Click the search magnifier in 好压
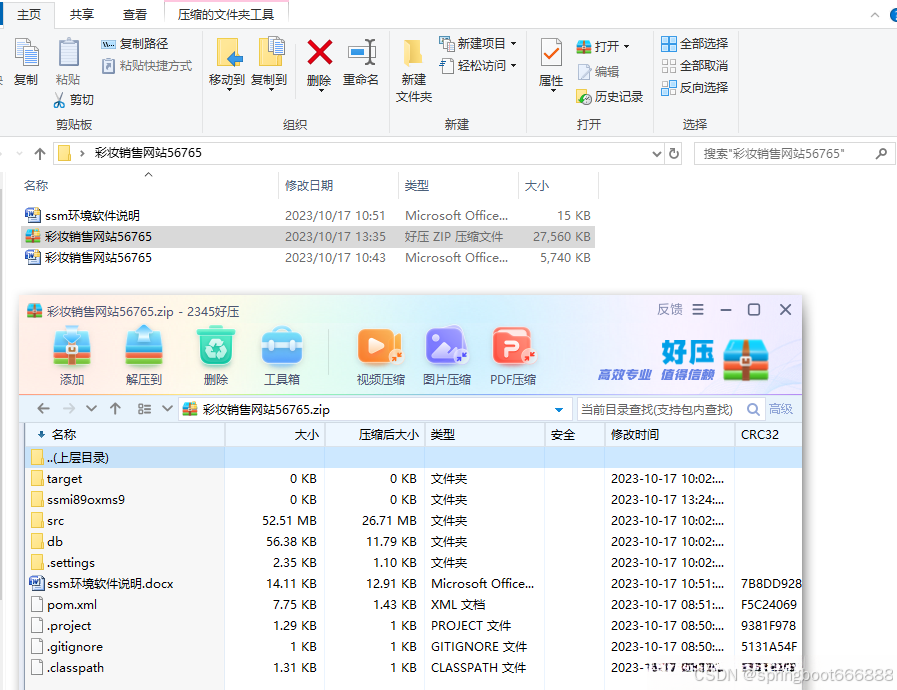The height and width of the screenshot is (690, 897). point(753,410)
